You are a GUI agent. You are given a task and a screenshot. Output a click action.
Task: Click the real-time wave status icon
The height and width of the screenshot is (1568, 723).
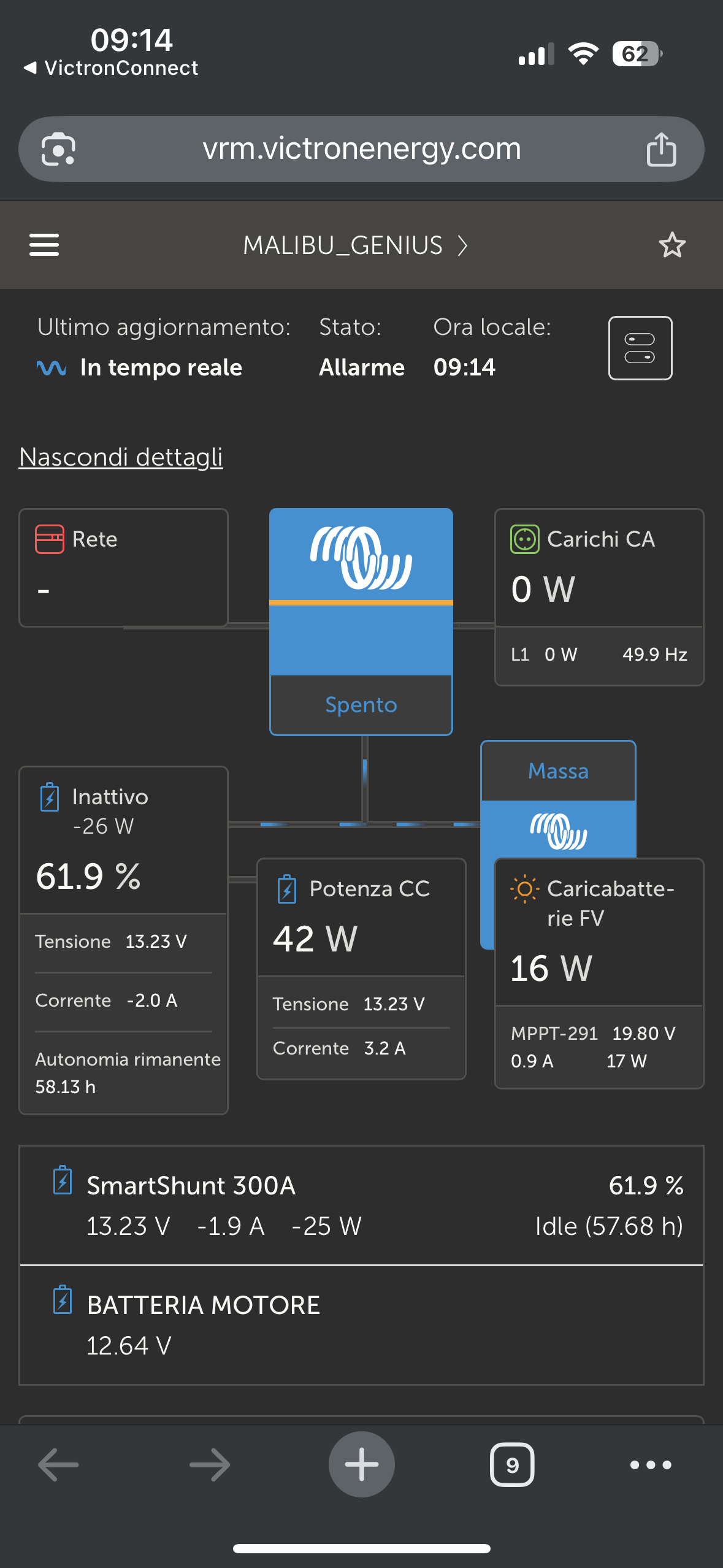(52, 368)
